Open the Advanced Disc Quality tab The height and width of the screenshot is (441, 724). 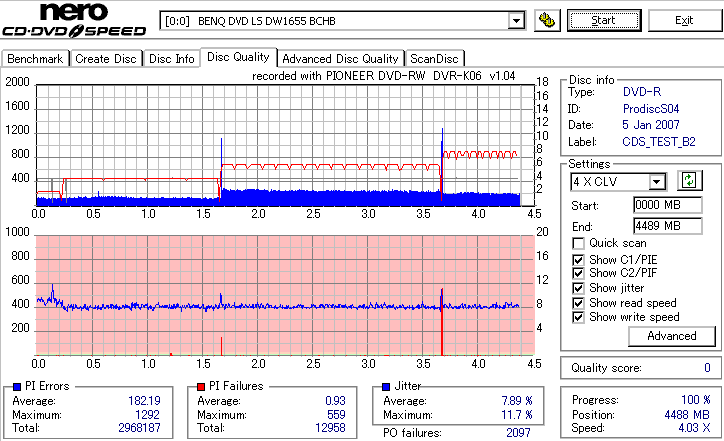(x=340, y=59)
